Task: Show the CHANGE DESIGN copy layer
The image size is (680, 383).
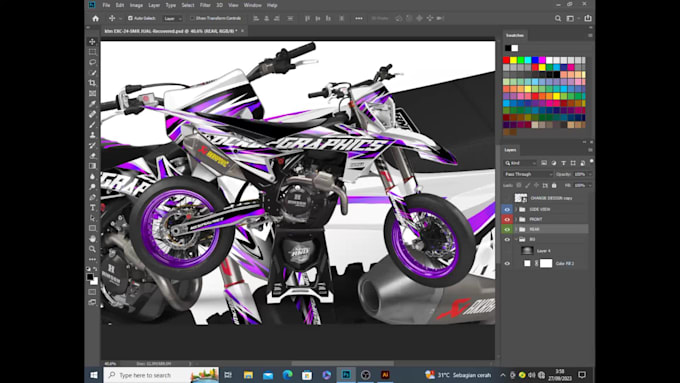Action: coord(507,198)
